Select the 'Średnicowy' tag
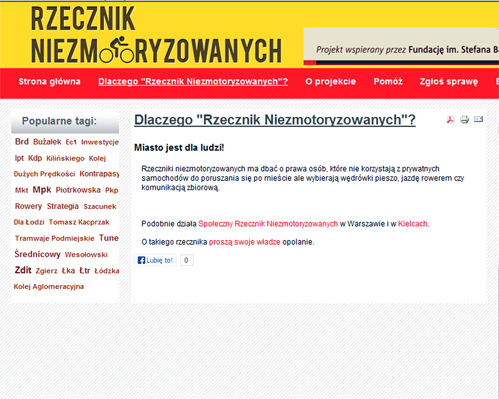The image size is (499, 399). pos(37,254)
